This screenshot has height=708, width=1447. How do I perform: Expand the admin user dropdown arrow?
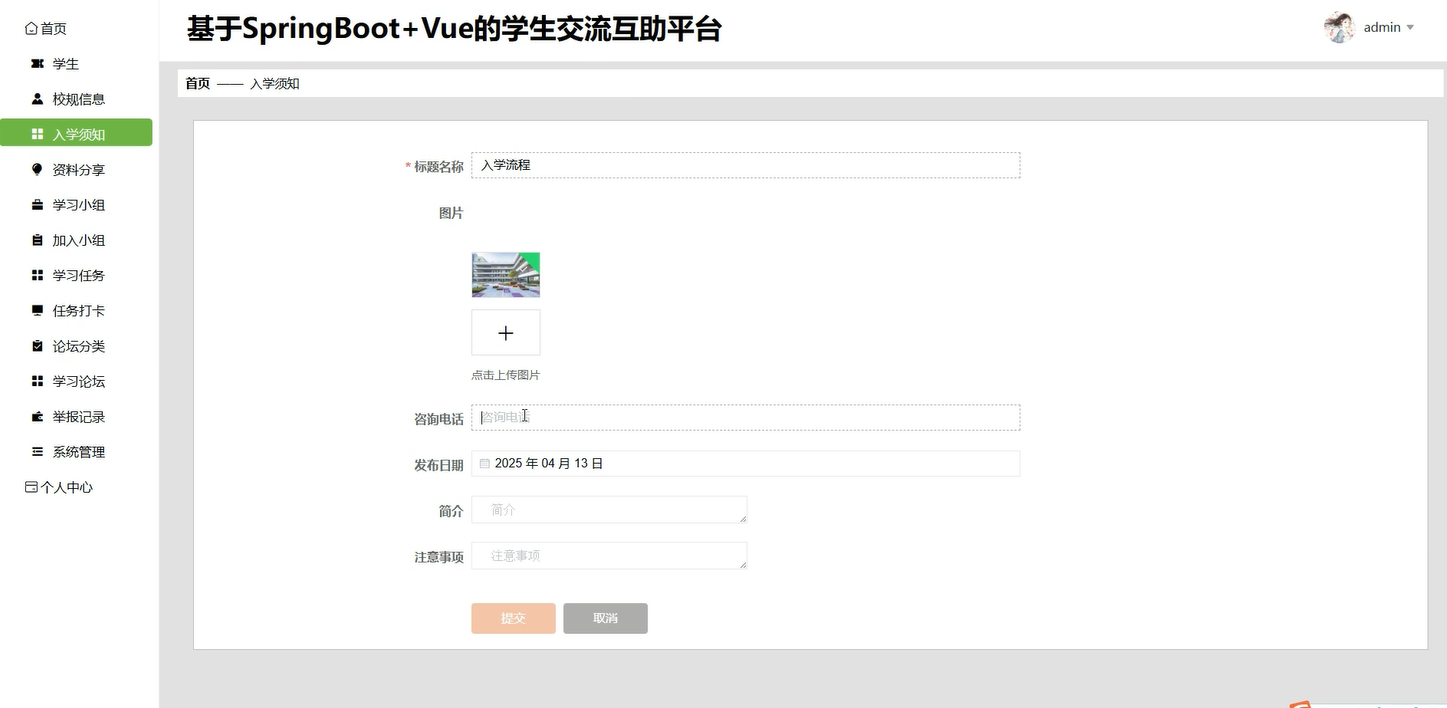pos(1410,28)
